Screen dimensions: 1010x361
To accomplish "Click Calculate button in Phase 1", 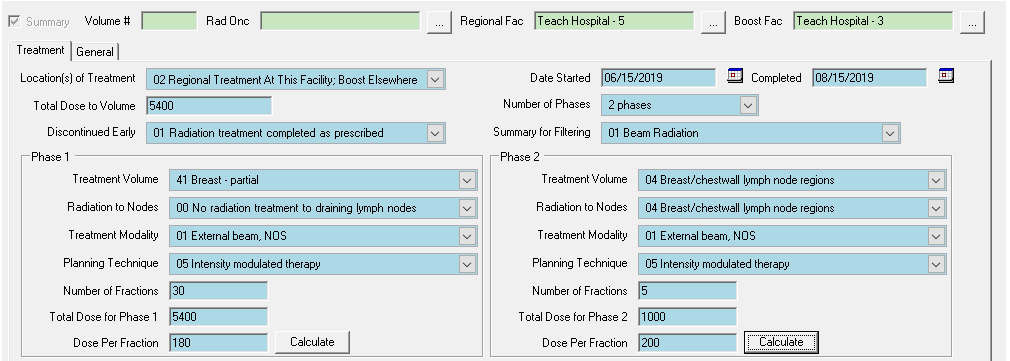I will [x=312, y=342].
